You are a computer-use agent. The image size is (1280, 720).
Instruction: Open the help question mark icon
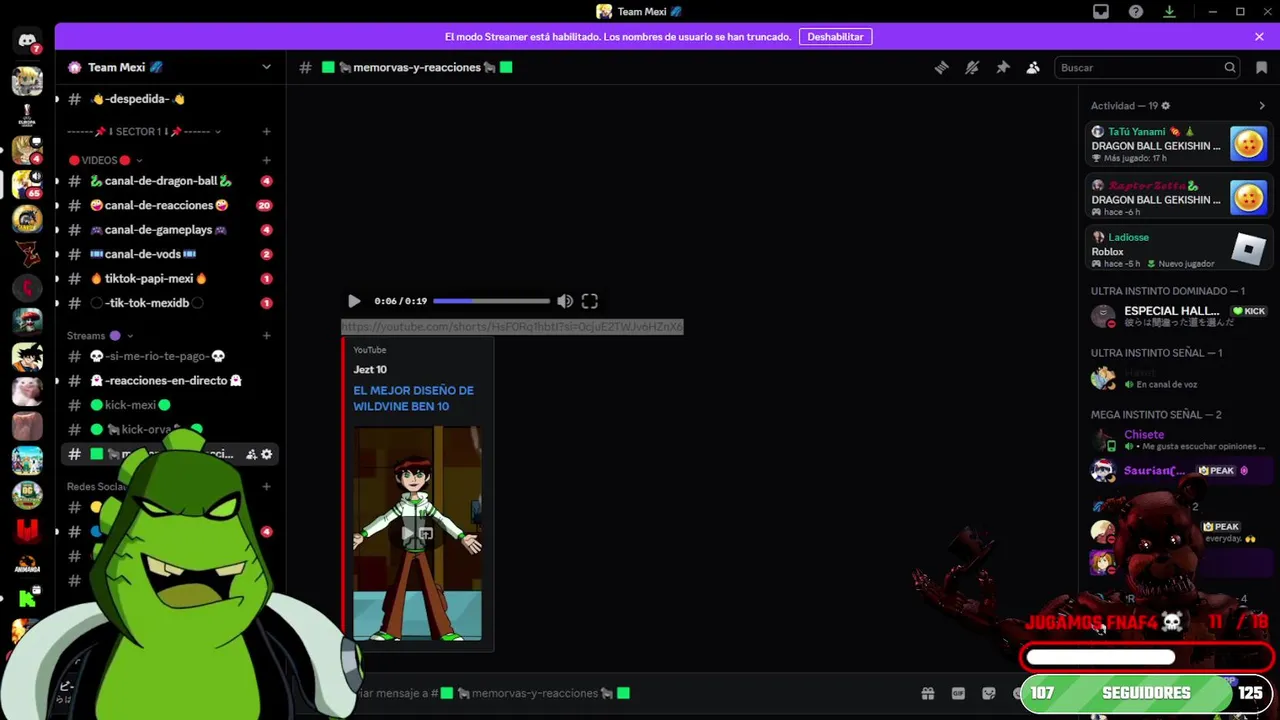coord(1135,12)
